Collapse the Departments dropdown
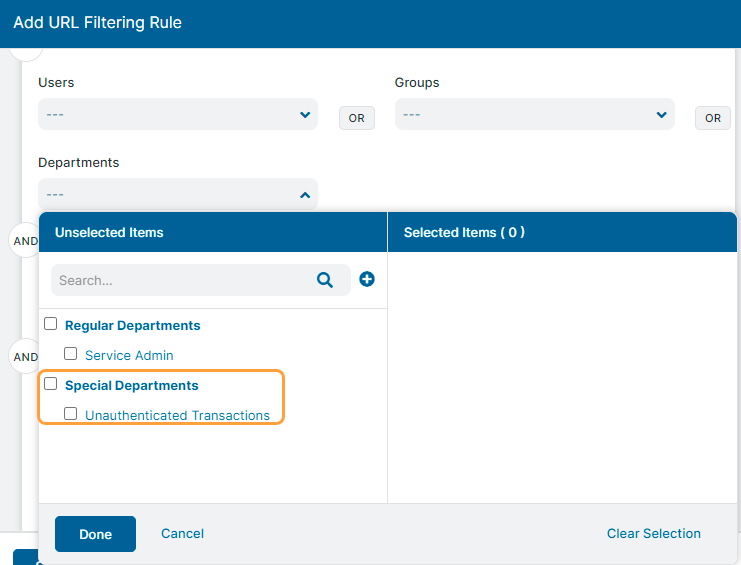Viewport: 741px width, 565px height. (178, 194)
